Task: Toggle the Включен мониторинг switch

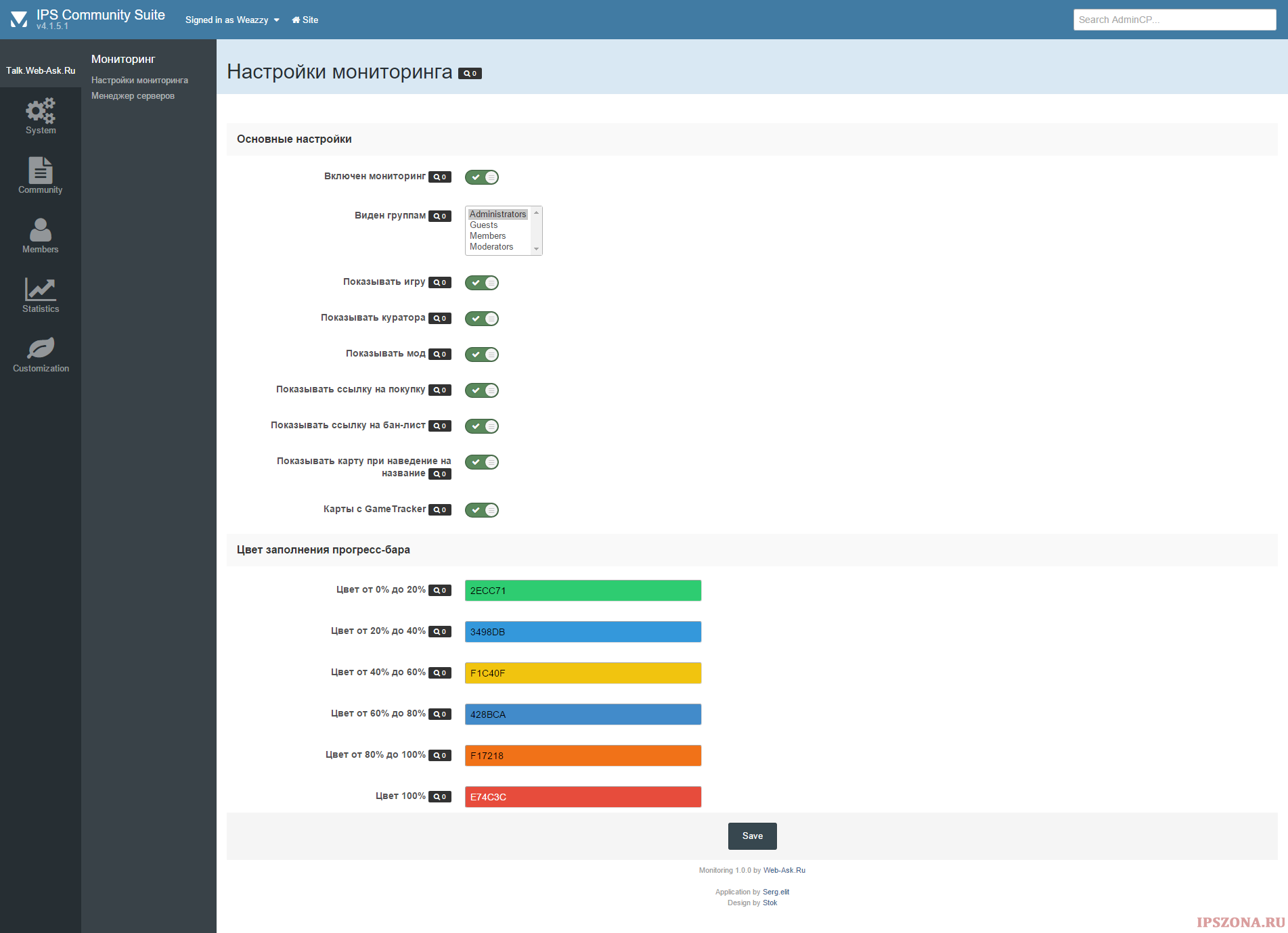Action: coord(482,177)
